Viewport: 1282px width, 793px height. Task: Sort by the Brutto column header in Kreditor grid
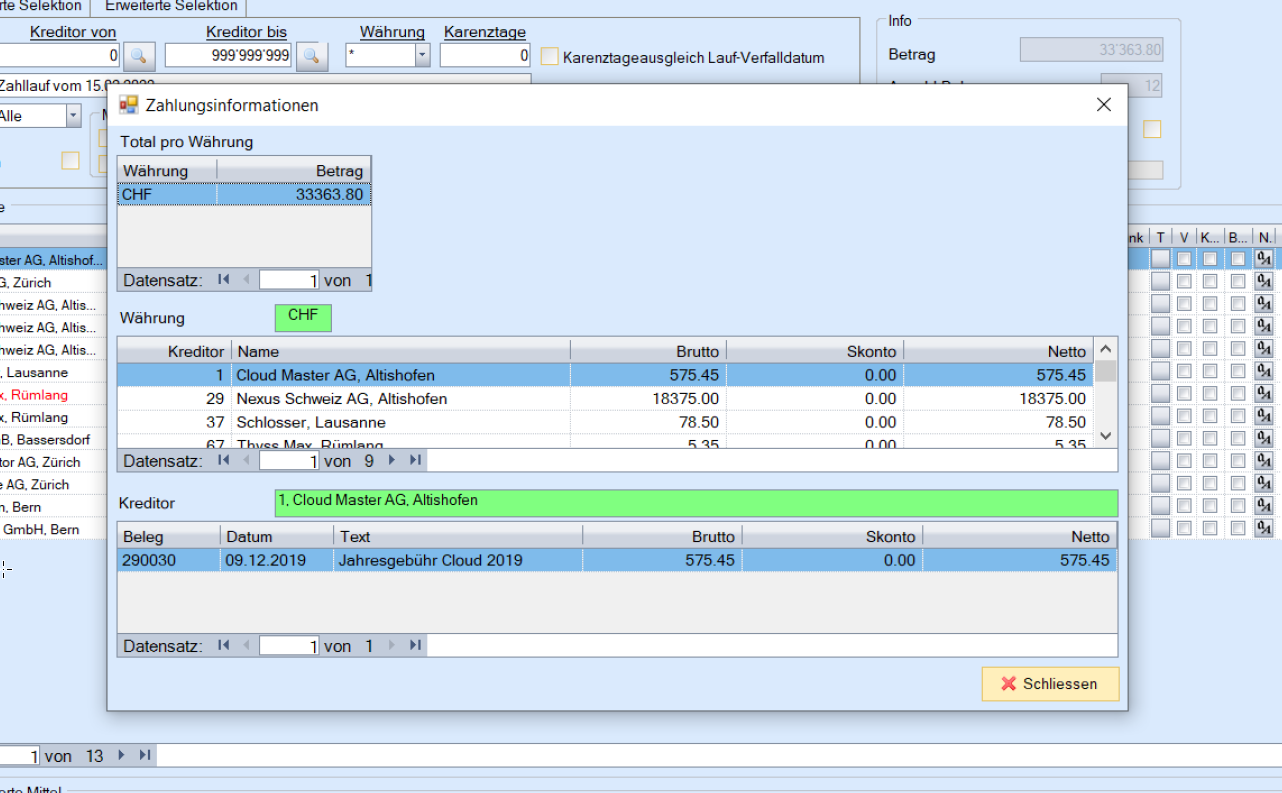(648, 351)
